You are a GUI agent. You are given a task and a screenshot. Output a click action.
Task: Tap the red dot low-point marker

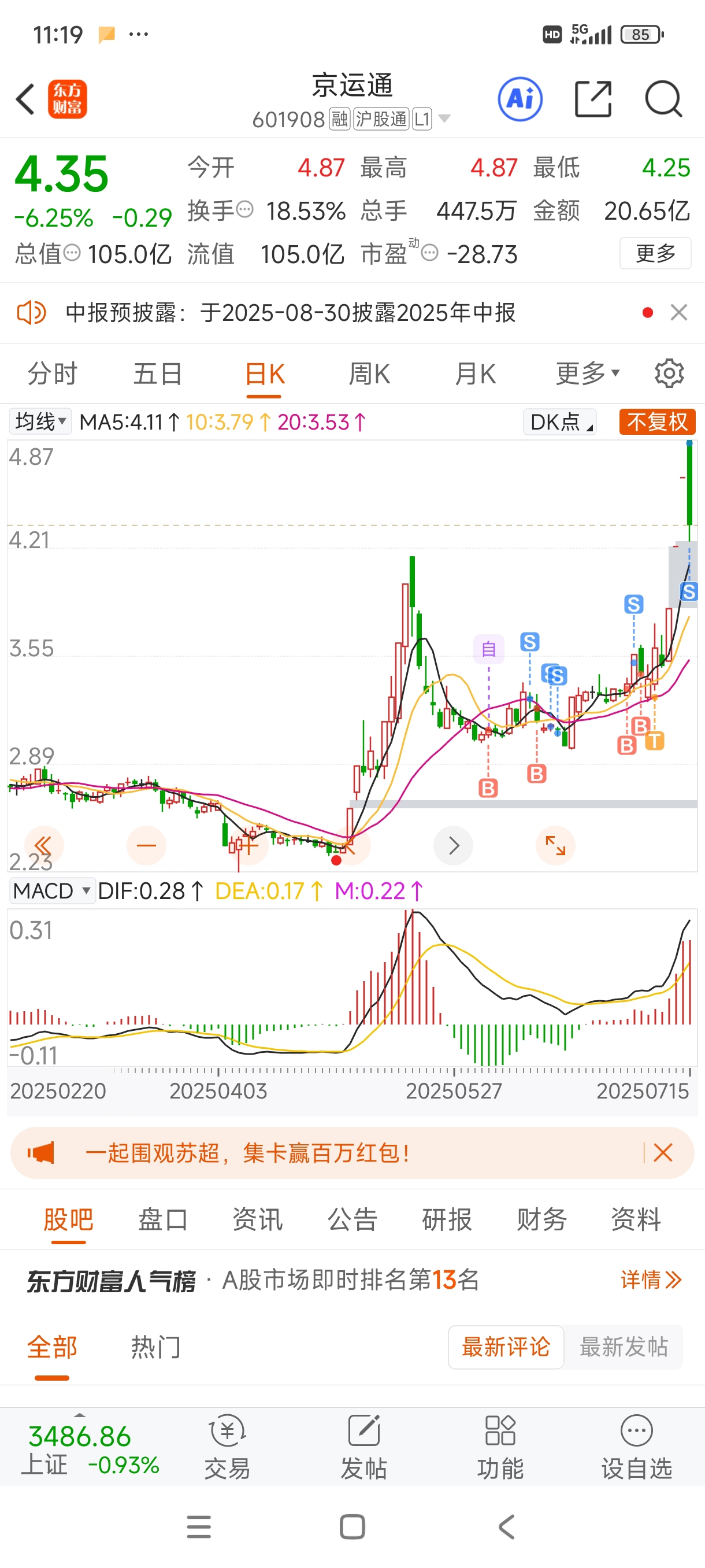(x=336, y=860)
